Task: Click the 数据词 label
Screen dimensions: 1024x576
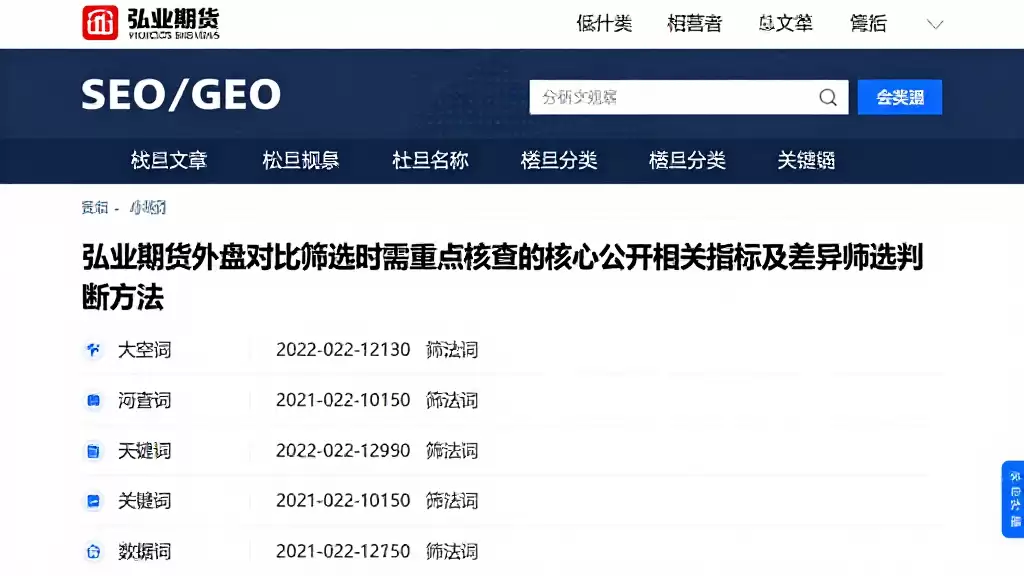Action: click(x=144, y=551)
